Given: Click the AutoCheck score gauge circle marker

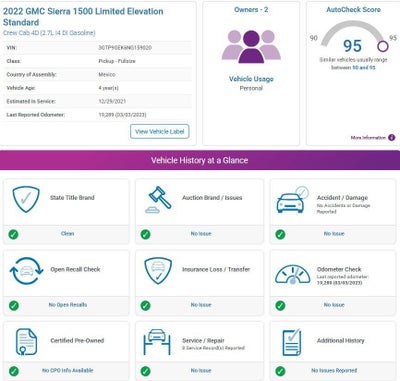Looking at the screenshot, I should coord(383,46).
